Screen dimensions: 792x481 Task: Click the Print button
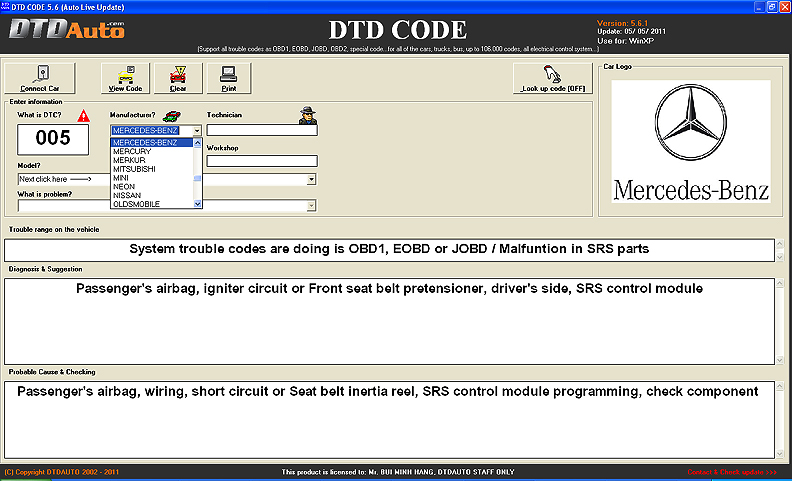[x=229, y=78]
